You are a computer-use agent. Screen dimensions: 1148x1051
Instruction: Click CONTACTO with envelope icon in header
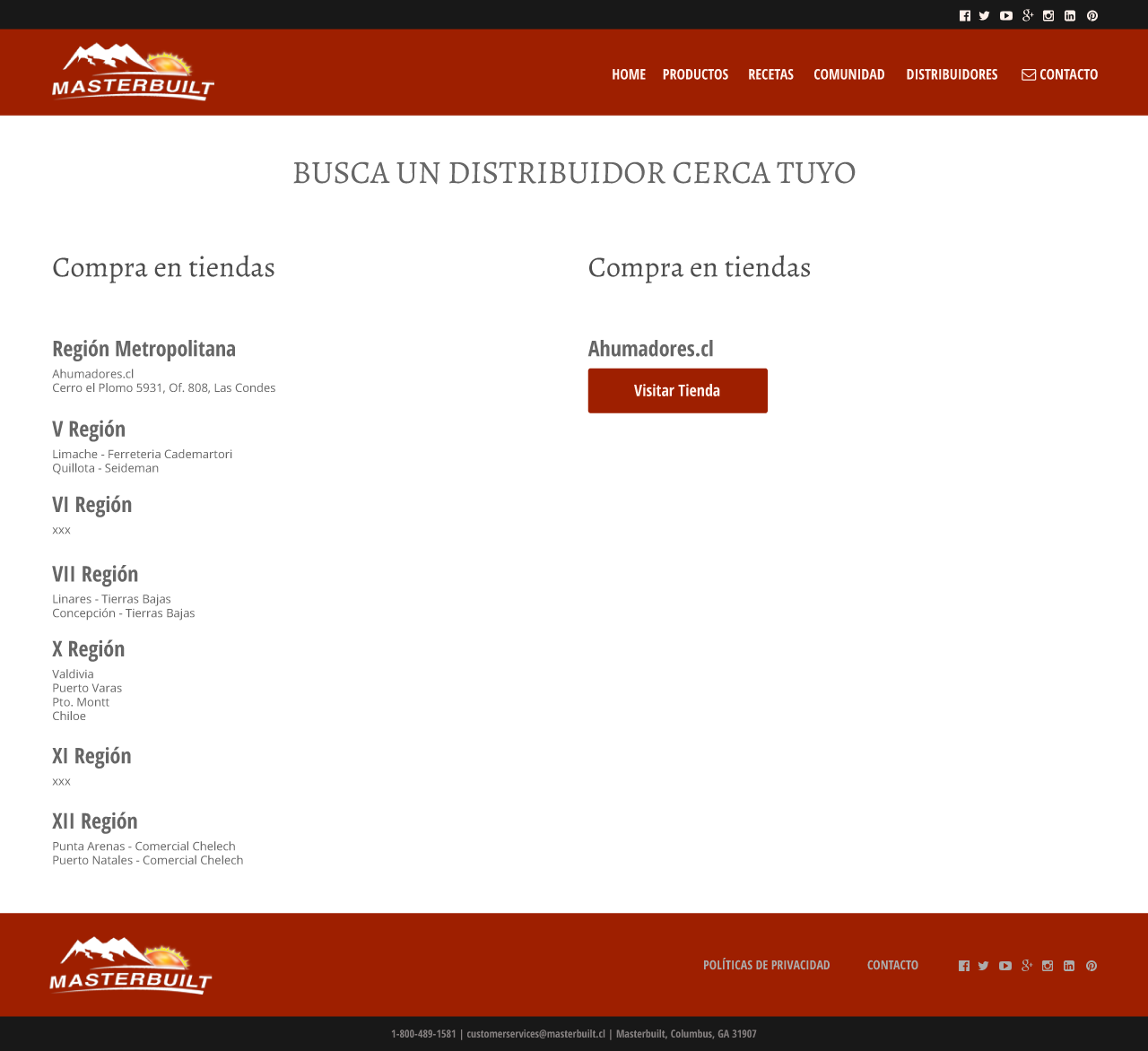1059,74
